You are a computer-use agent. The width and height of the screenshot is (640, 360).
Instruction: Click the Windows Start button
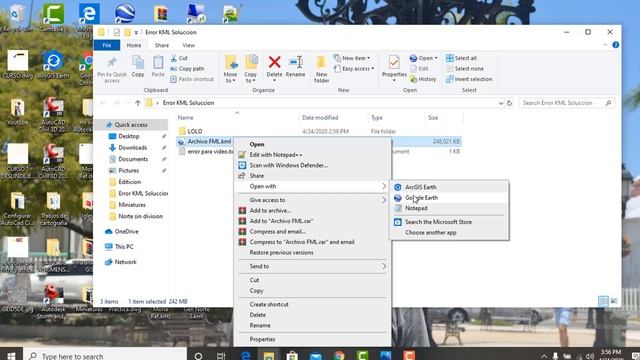tap(11, 356)
